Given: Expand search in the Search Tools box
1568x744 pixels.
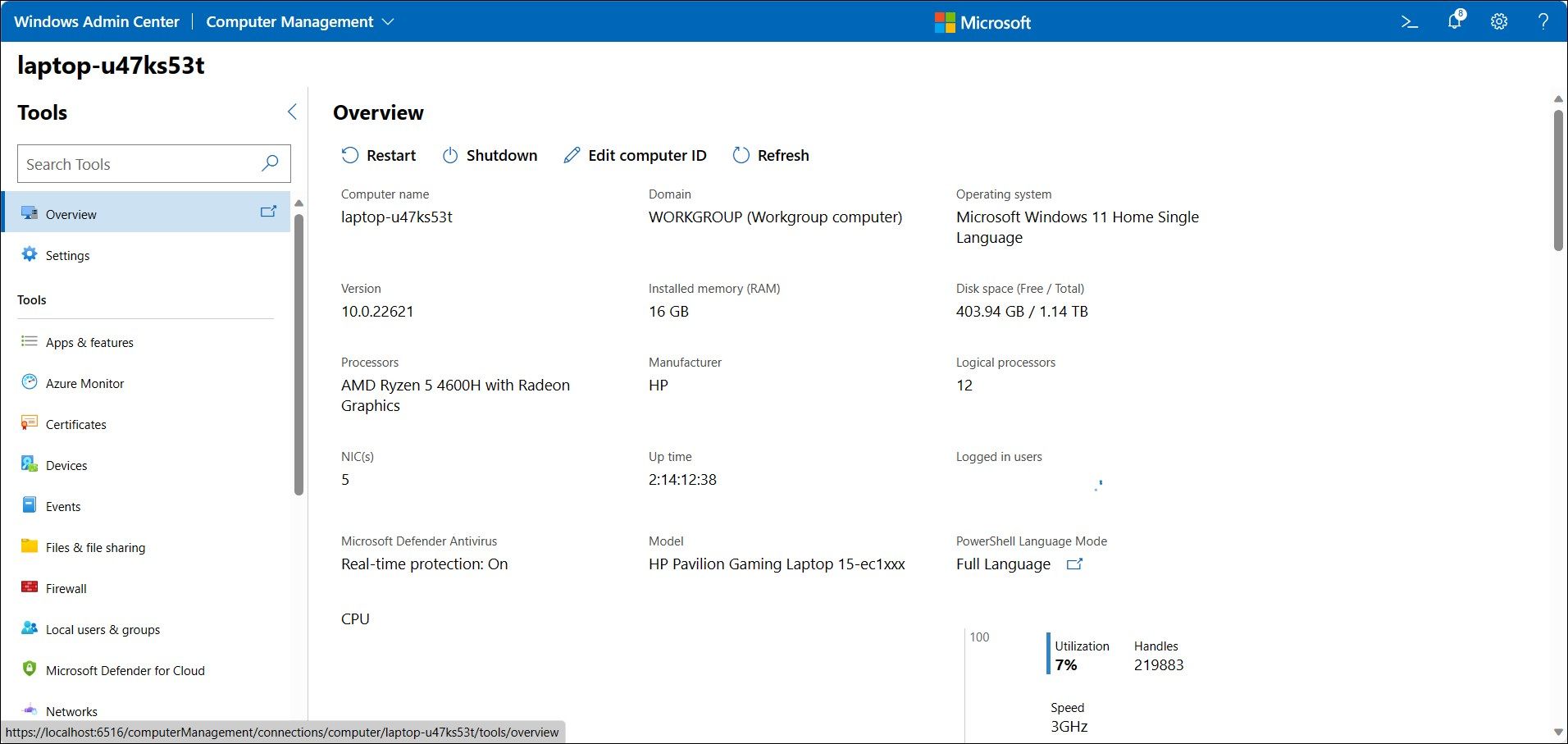Looking at the screenshot, I should click(x=269, y=164).
